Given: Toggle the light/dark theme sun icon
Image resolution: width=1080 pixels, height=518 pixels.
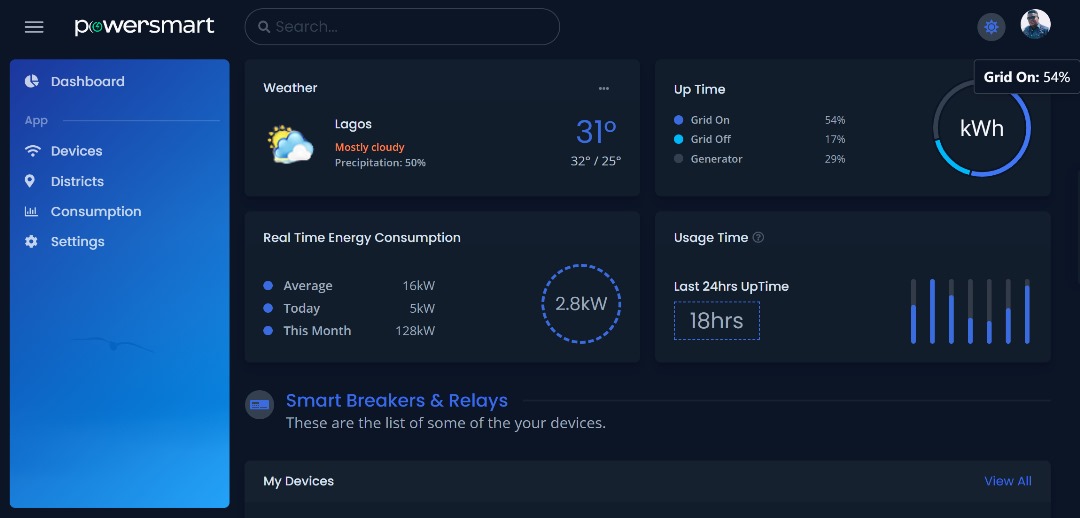Looking at the screenshot, I should 991,27.
